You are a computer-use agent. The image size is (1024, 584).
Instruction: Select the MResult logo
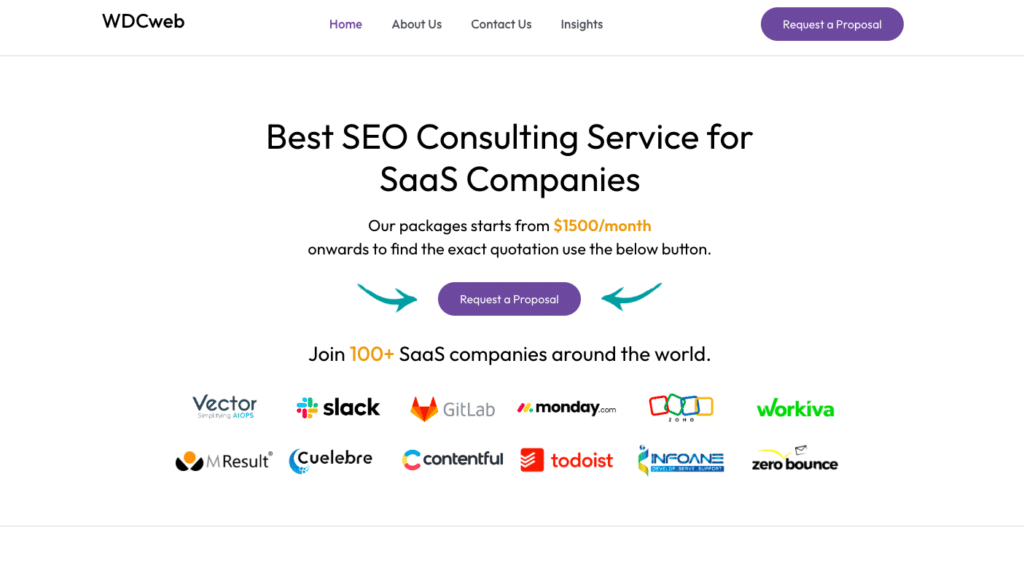pos(224,461)
